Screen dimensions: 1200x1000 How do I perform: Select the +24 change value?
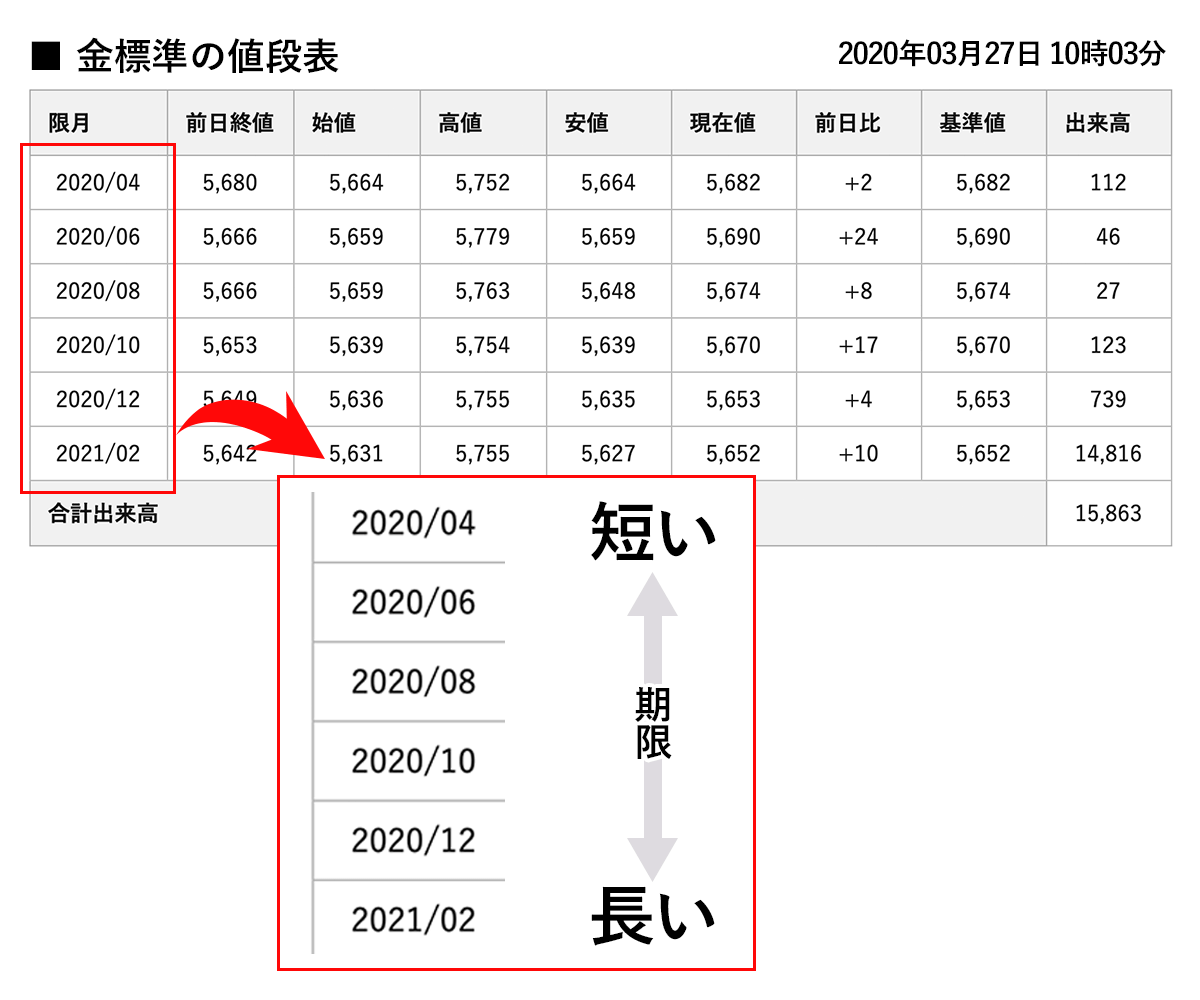coord(858,237)
